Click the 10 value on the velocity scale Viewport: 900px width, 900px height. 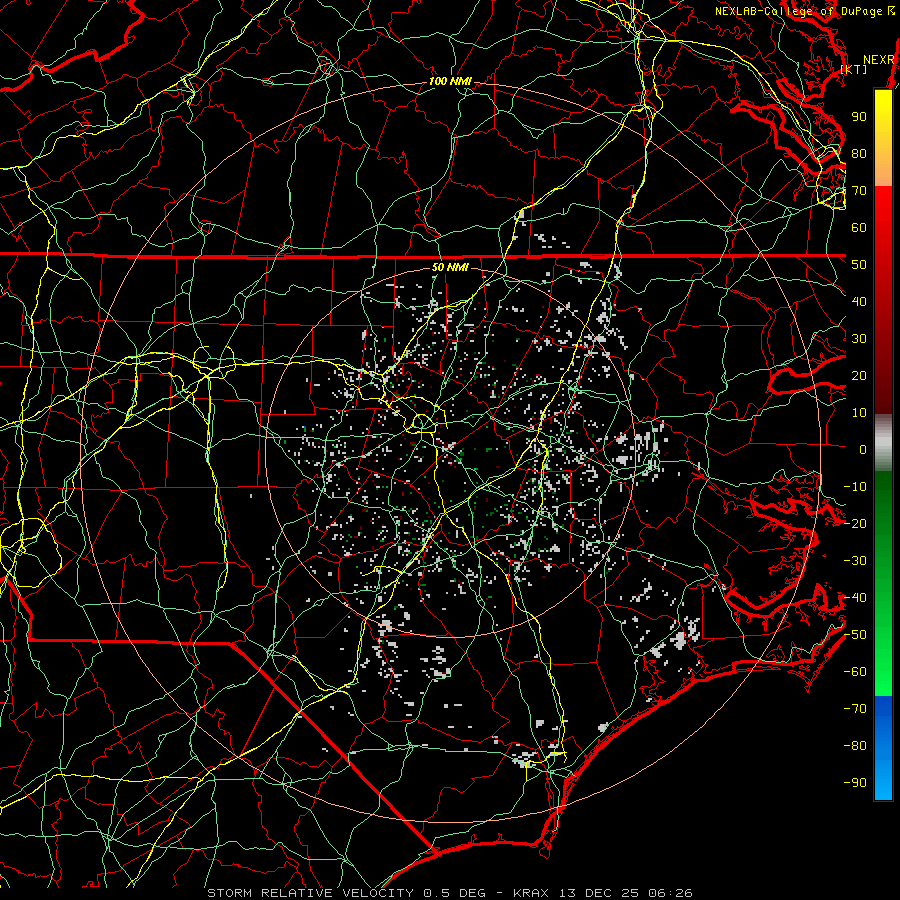click(859, 413)
